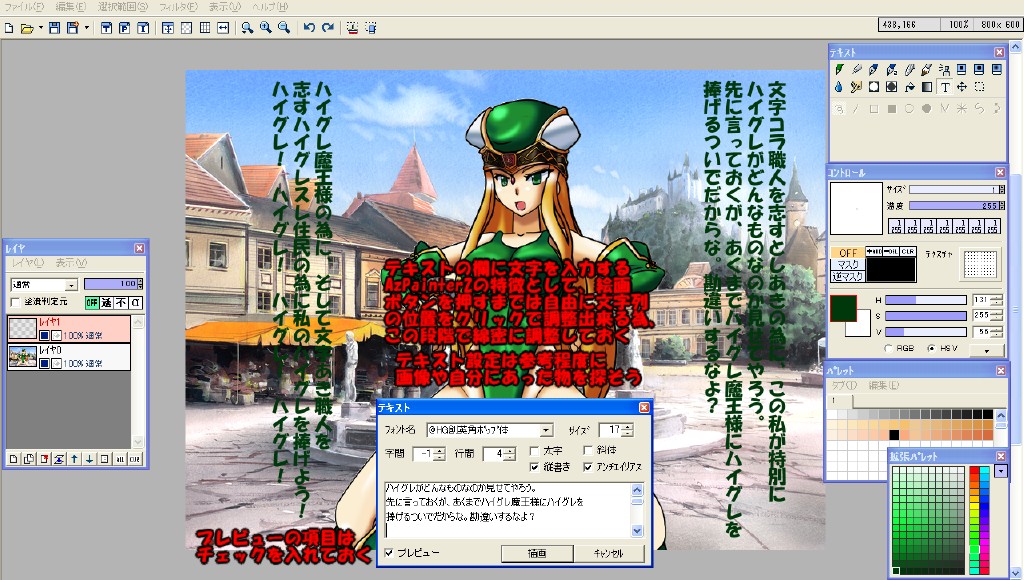The width and height of the screenshot is (1024, 580).
Task: Click the save floppy disk icon
Action: 54,28
